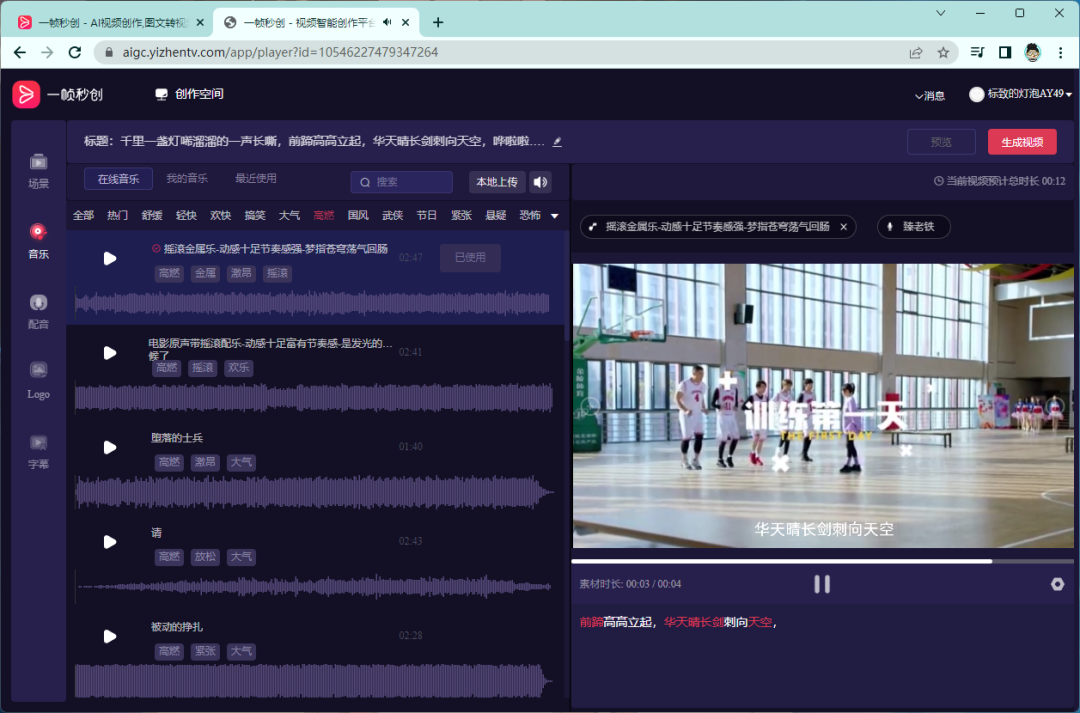
Task: Expand more music categories arrow
Action: [554, 216]
